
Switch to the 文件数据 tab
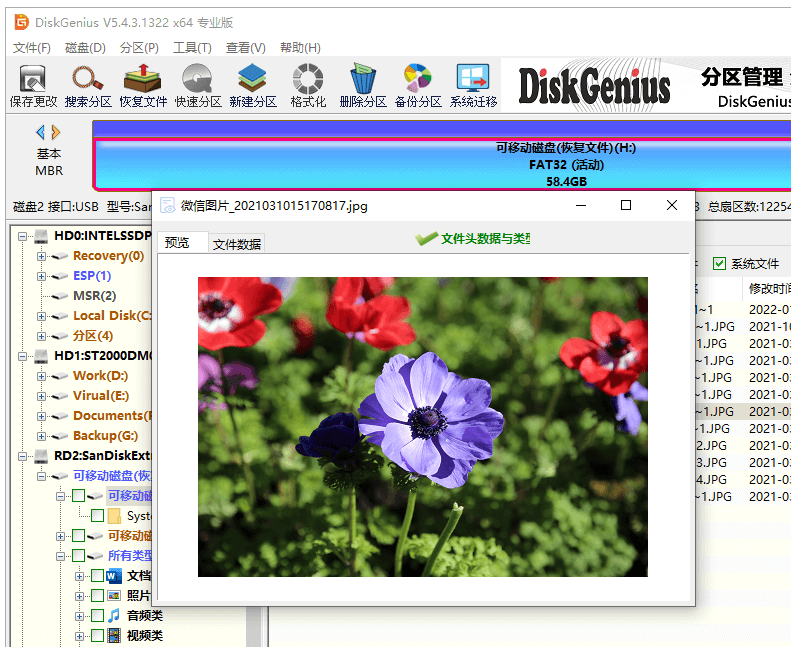(237, 244)
